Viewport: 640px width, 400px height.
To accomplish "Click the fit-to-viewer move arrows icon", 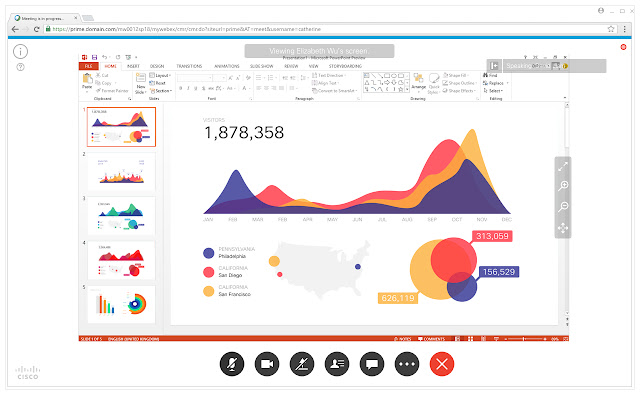I will (x=563, y=228).
